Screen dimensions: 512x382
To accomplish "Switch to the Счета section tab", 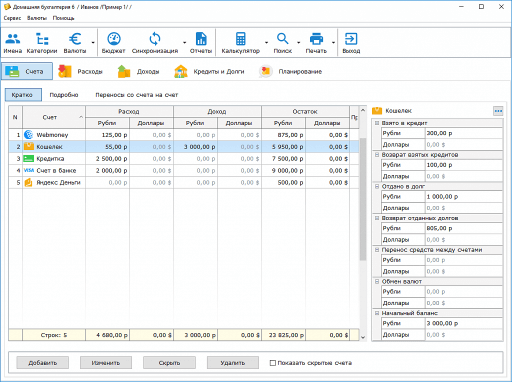I will click(27, 71).
